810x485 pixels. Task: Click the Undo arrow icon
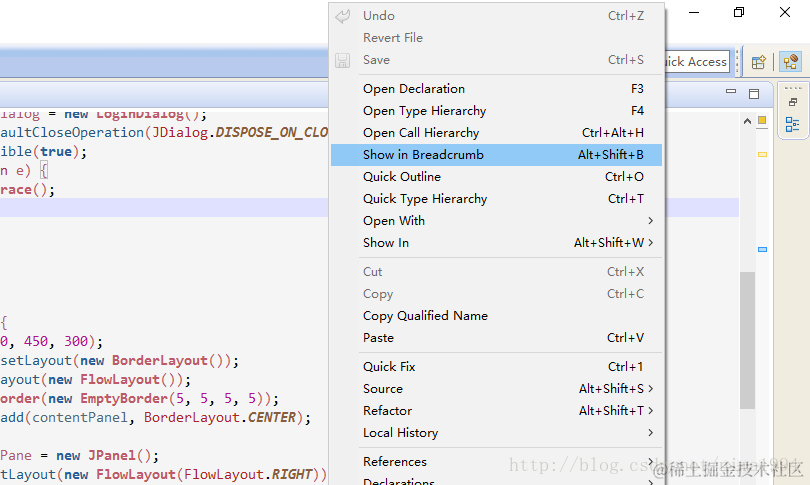point(342,16)
